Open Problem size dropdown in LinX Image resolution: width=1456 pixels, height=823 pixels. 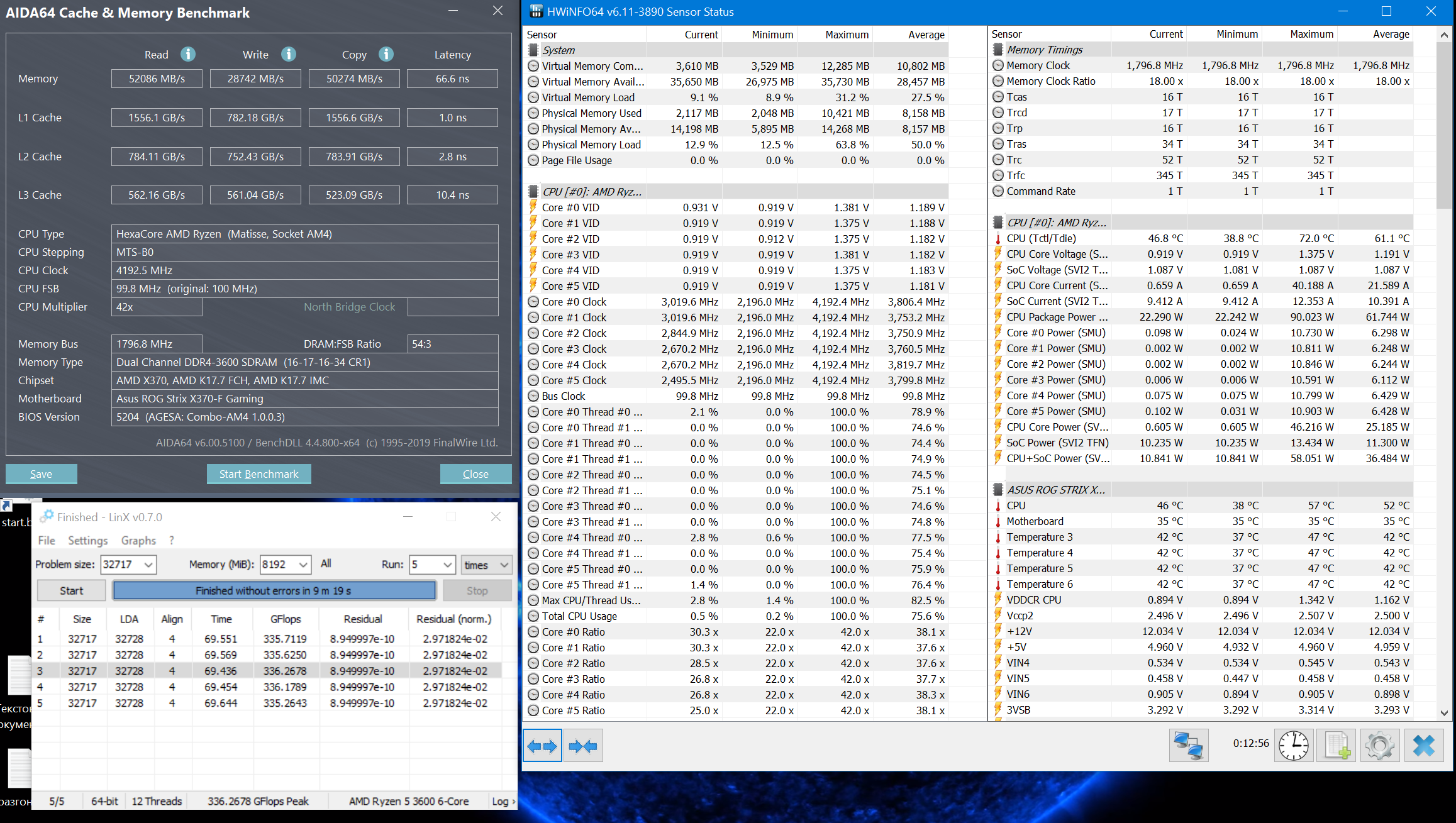point(148,565)
